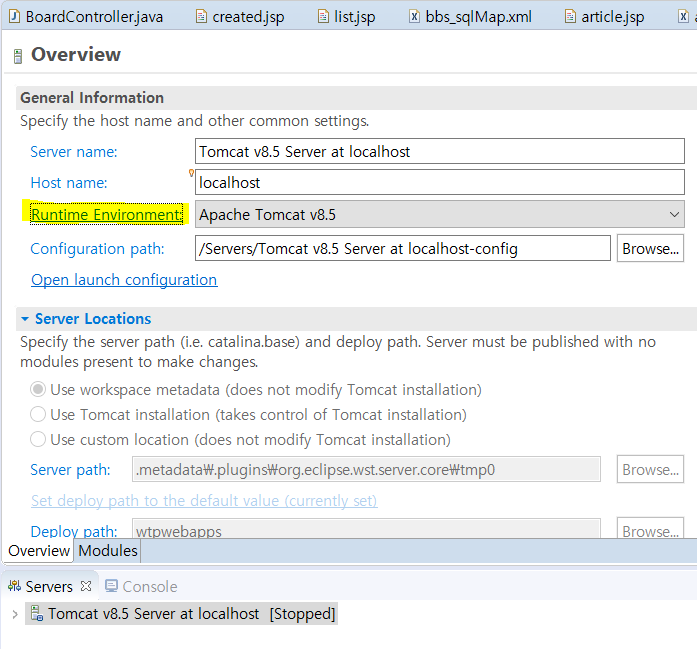The image size is (697, 649).
Task: Select Tomcat v8.5 Server at localhost entry
Action: 181,613
